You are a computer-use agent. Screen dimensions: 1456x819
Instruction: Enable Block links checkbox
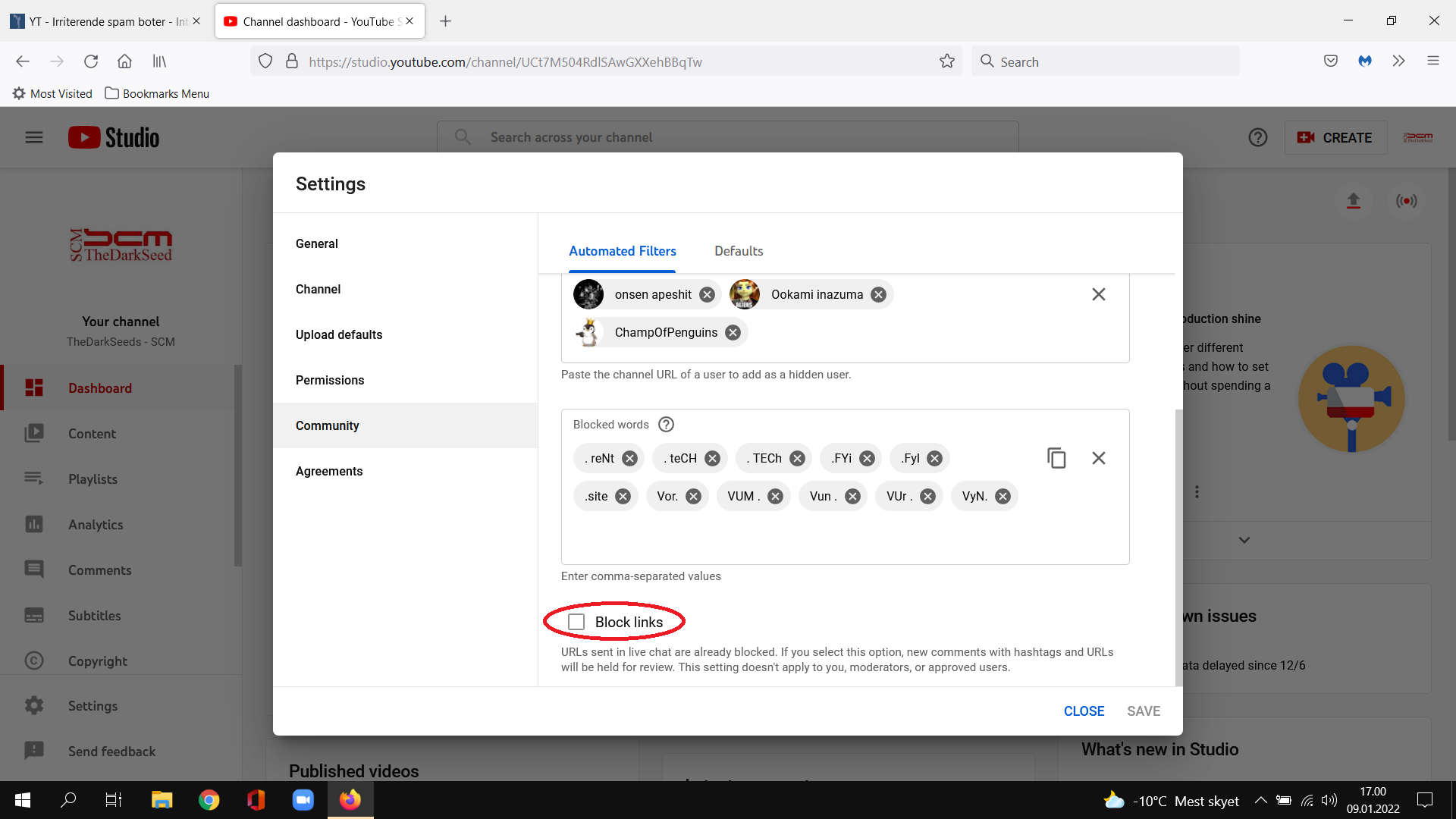[576, 622]
